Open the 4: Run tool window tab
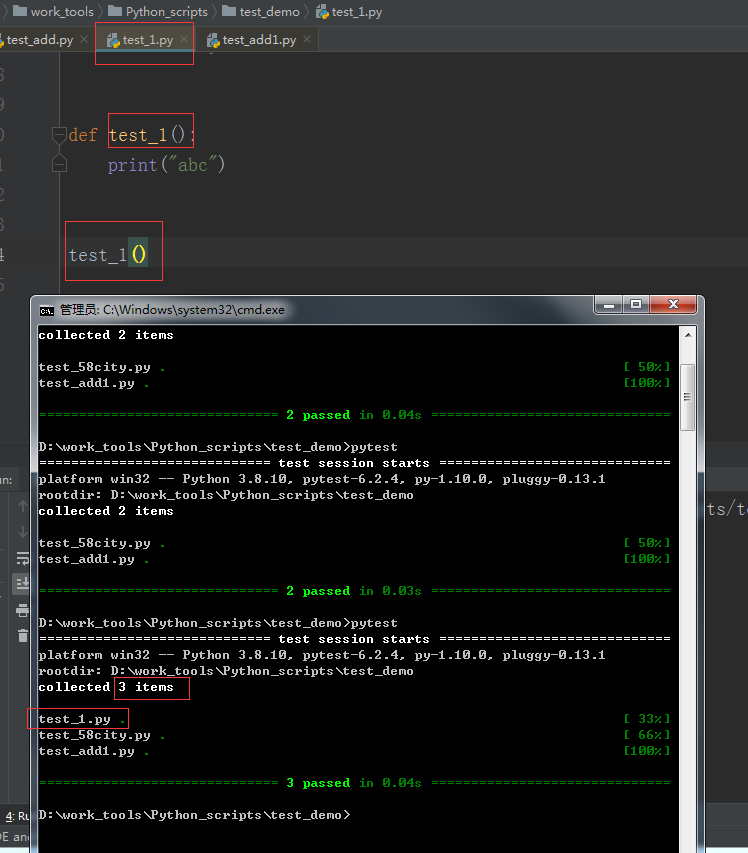Viewport: 748px width, 853px height. [x=16, y=816]
